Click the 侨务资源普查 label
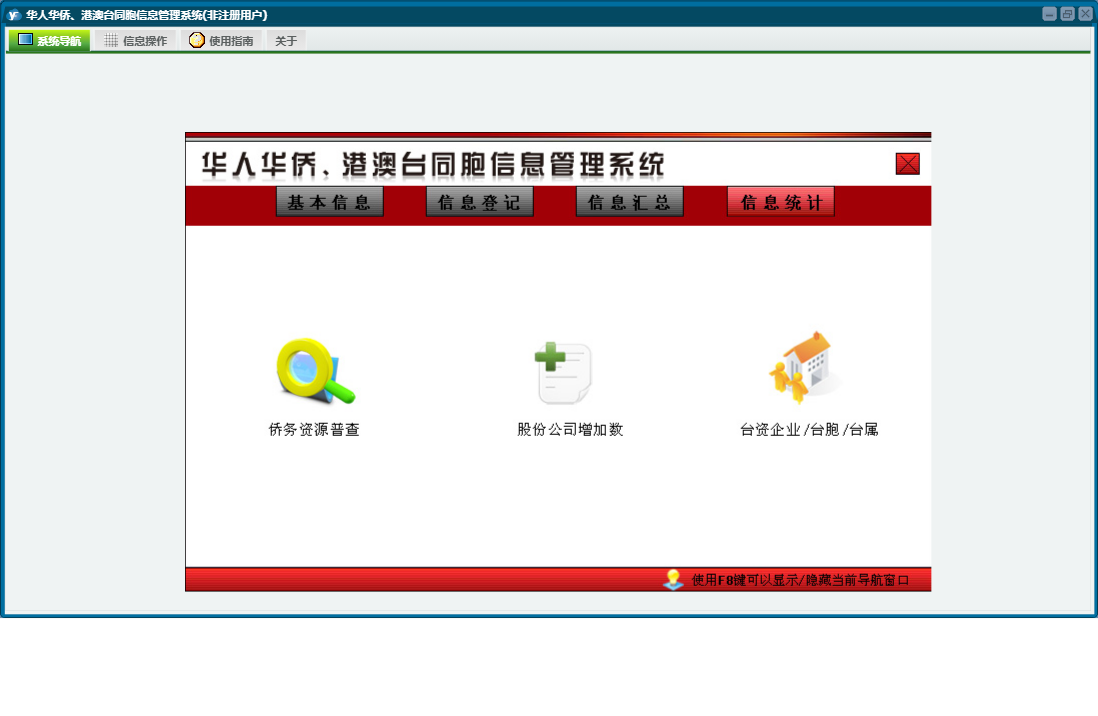The width and height of the screenshot is (1098, 716). [314, 429]
